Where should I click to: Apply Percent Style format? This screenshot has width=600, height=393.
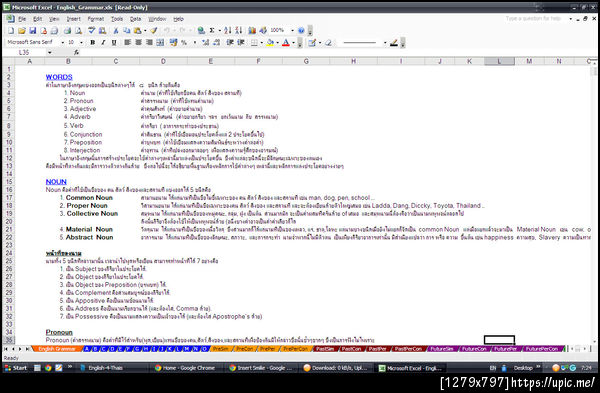click(x=184, y=42)
